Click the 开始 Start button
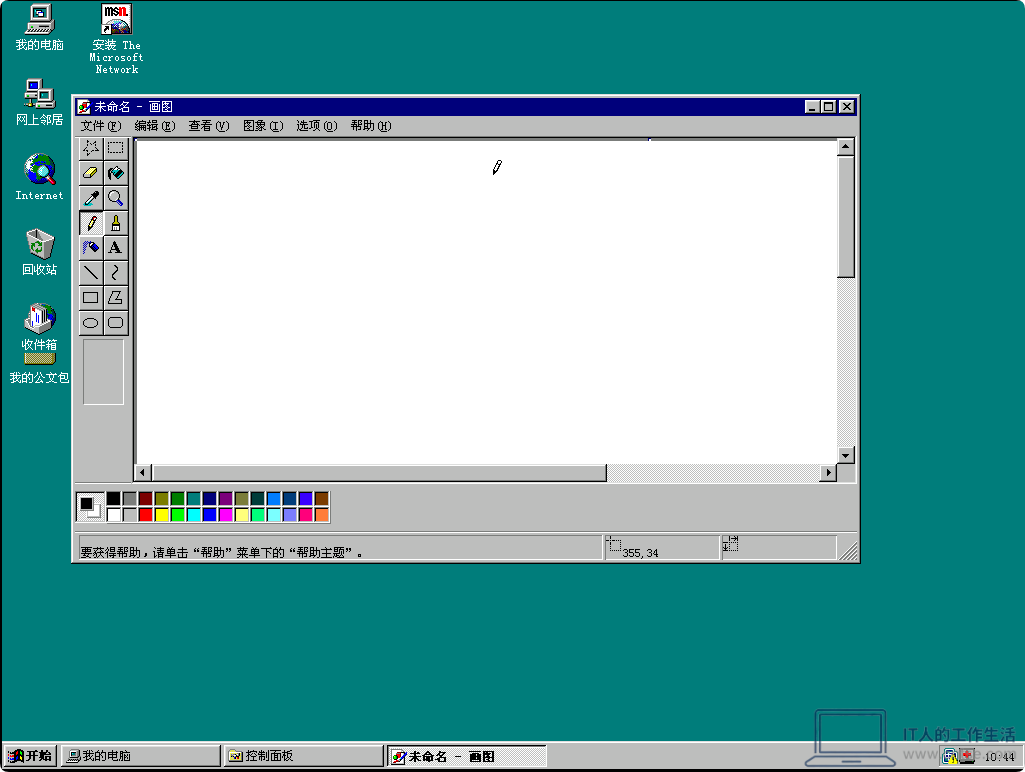 click(x=30, y=756)
